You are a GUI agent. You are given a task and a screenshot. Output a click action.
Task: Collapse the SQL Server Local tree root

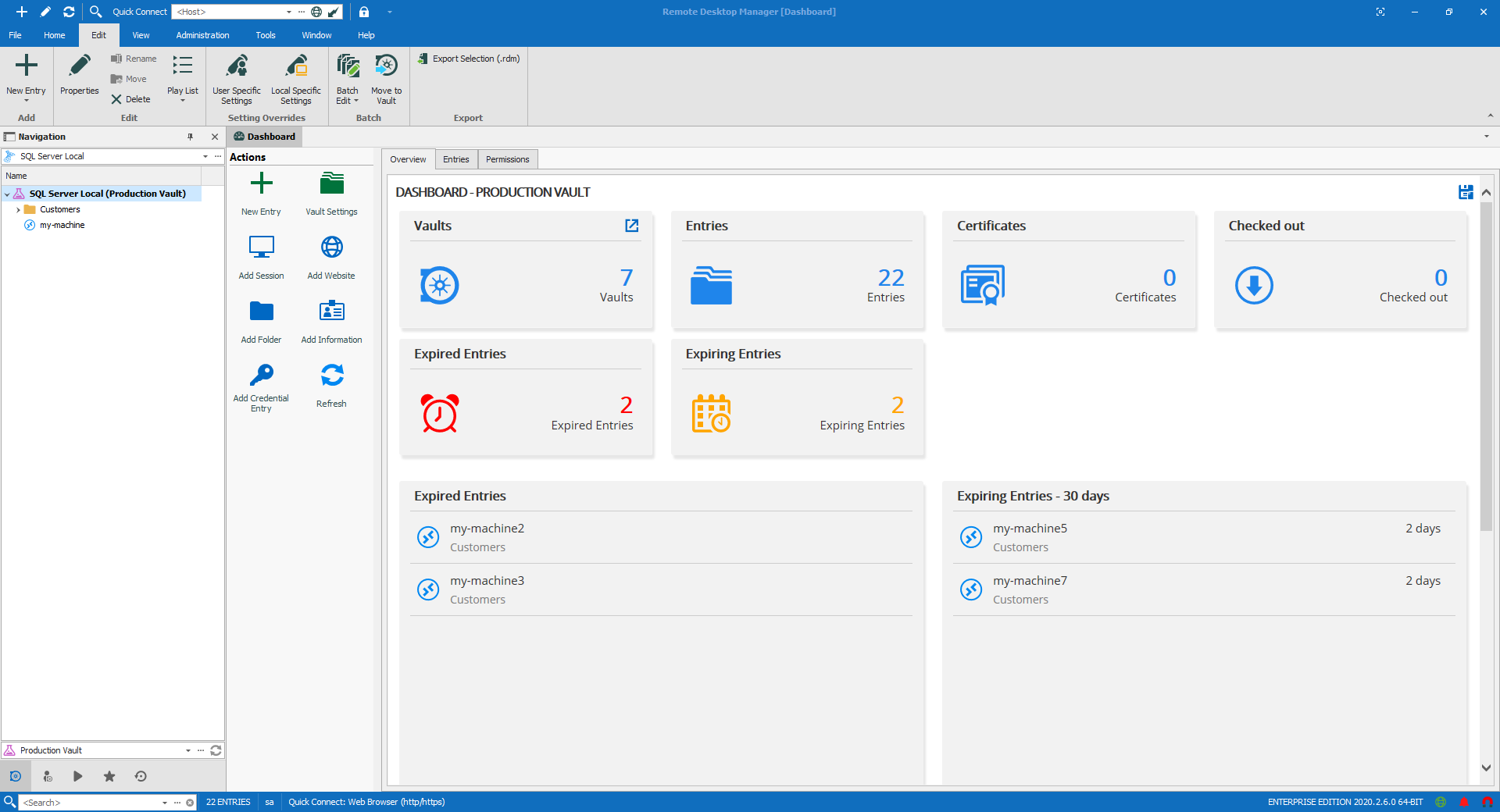click(8, 194)
